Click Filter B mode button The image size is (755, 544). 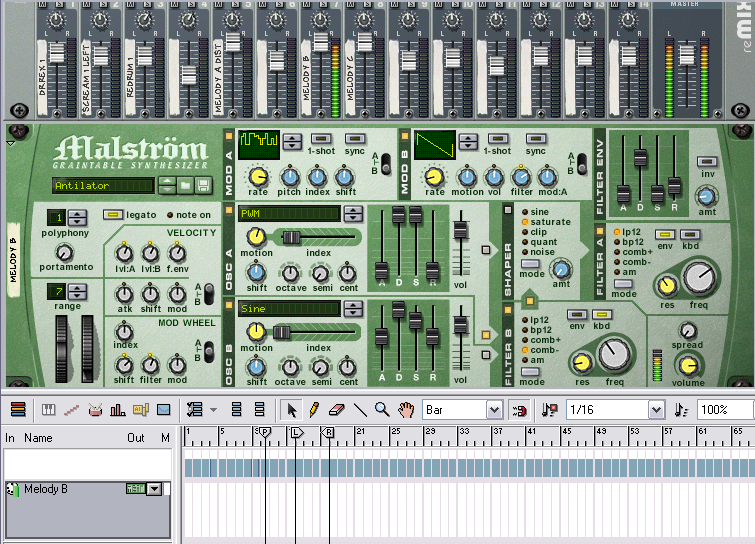pos(530,371)
